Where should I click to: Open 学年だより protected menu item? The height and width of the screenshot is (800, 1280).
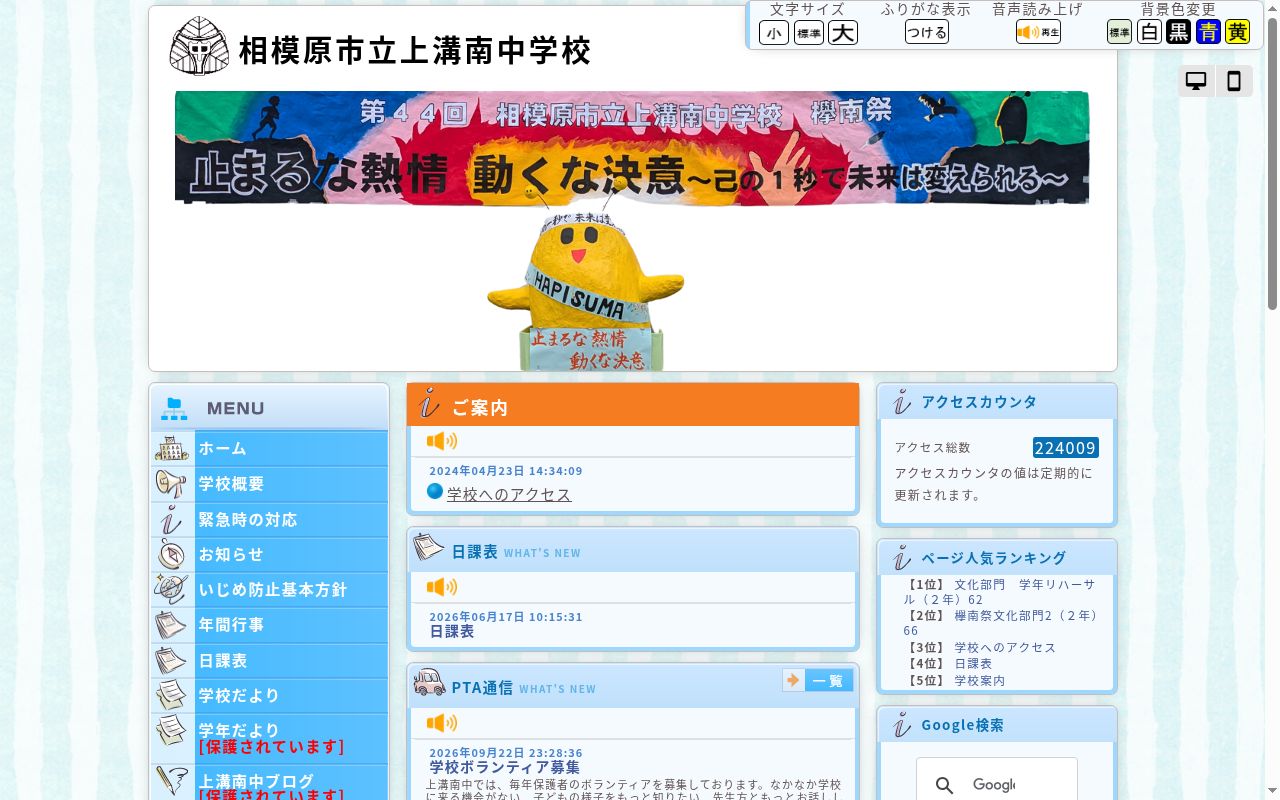click(x=270, y=739)
